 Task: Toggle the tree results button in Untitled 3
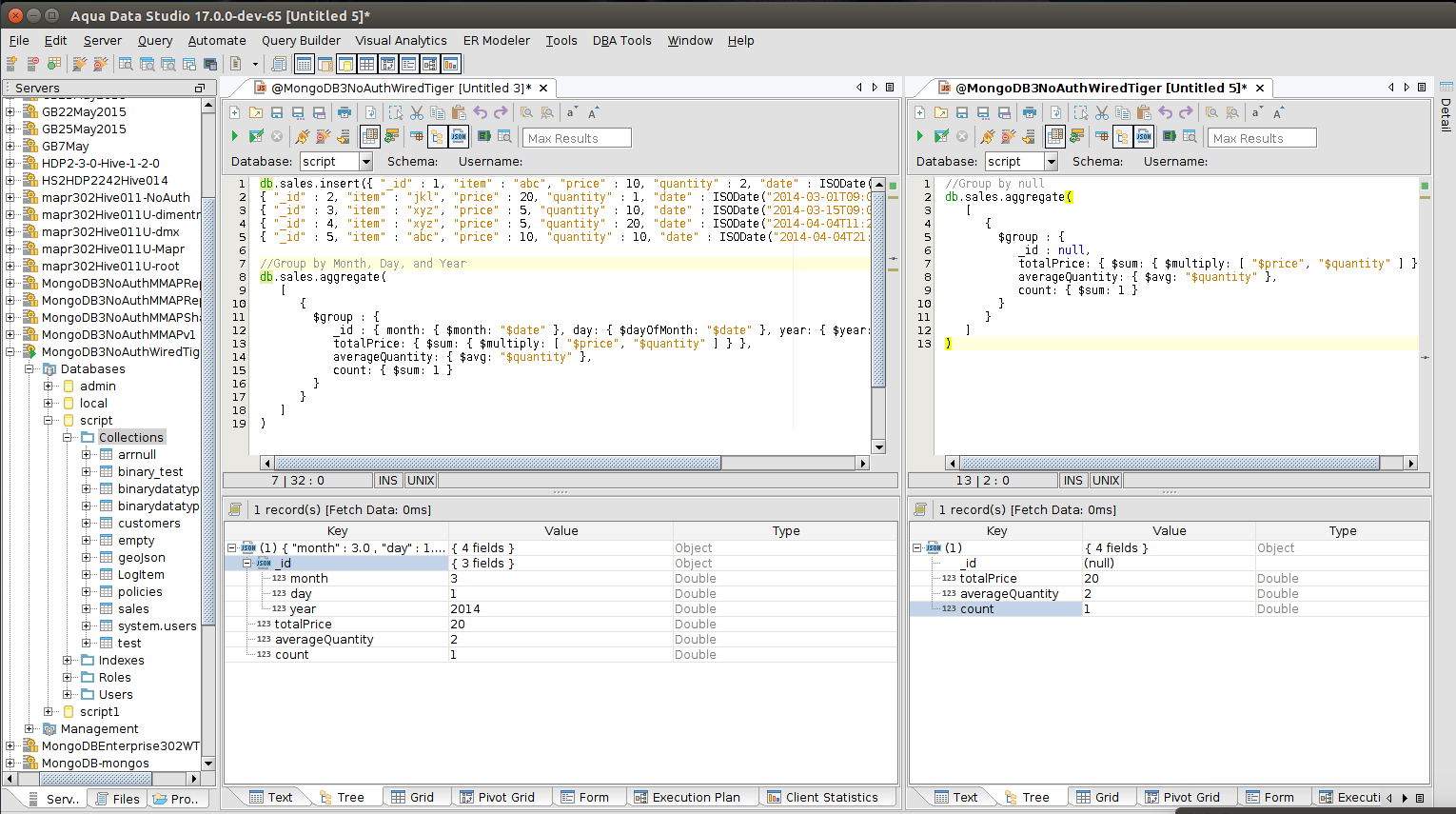(438, 136)
